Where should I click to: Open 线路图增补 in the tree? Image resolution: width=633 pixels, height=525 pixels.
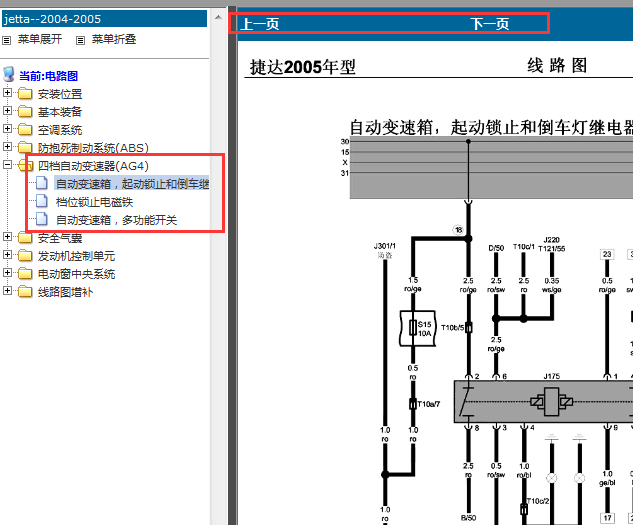(65, 292)
